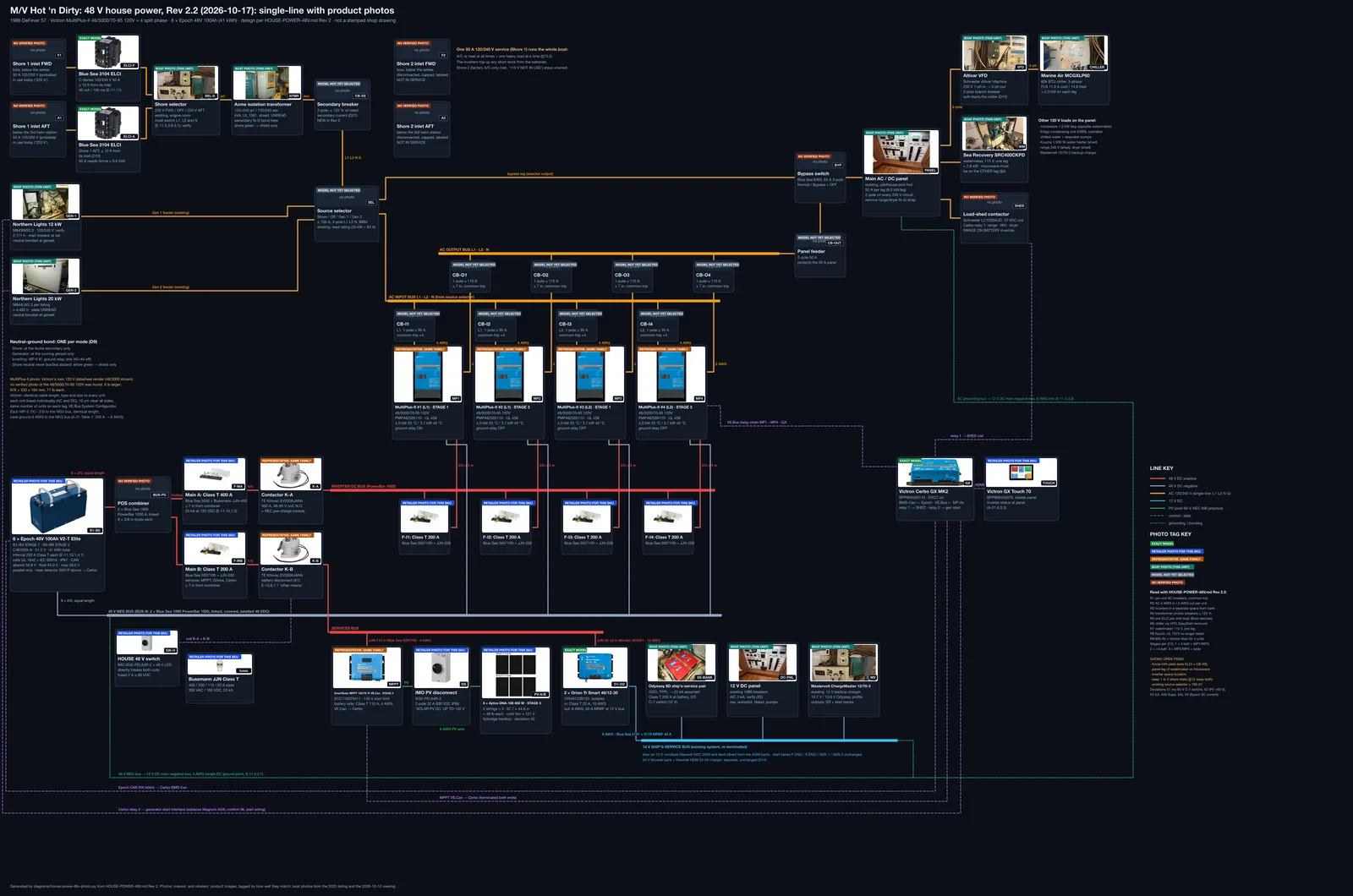Click the ELCI-A Blue Sea 3104 product photo

[108, 123]
